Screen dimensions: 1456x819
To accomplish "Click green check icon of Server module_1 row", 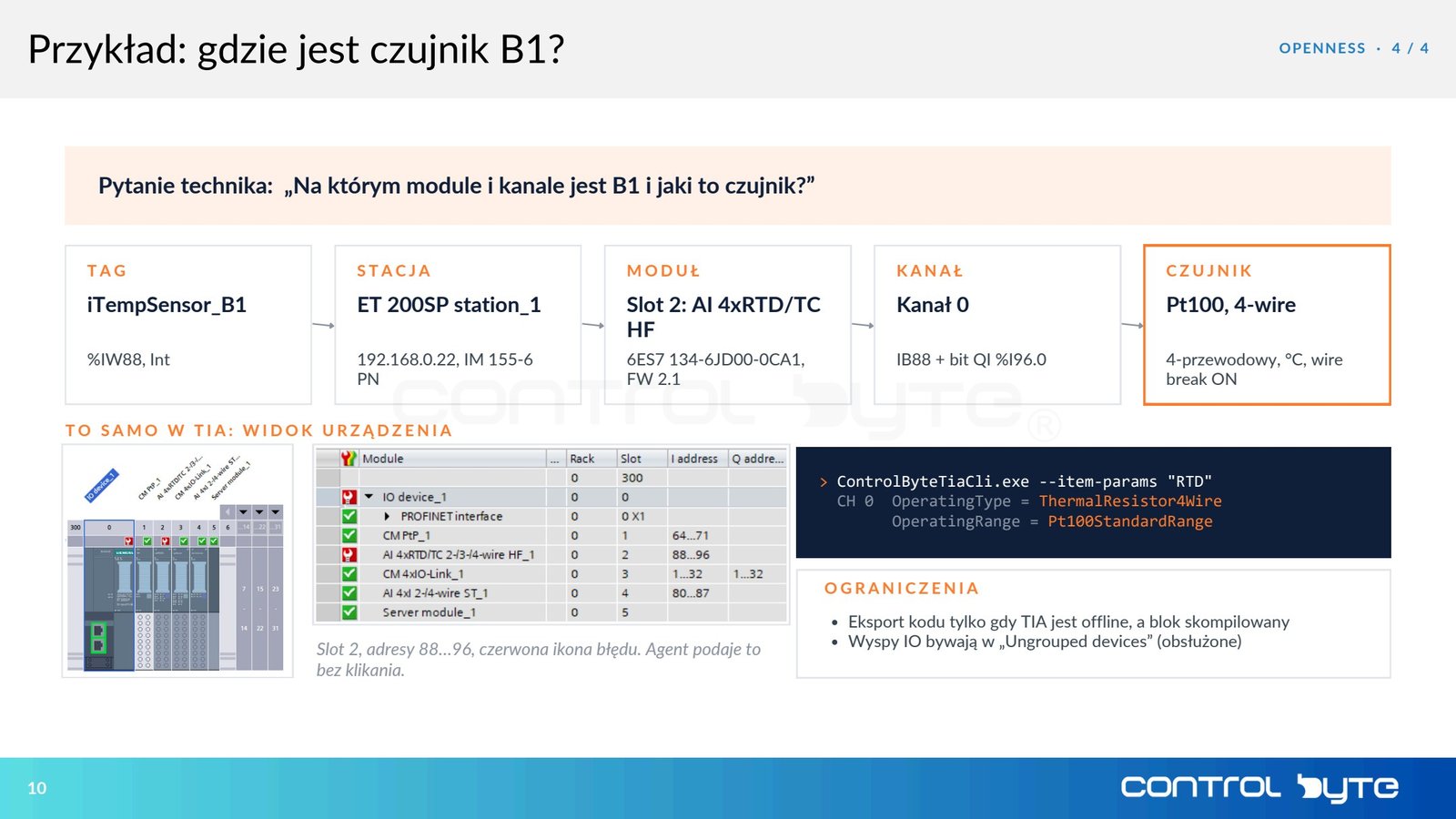I will 349,612.
